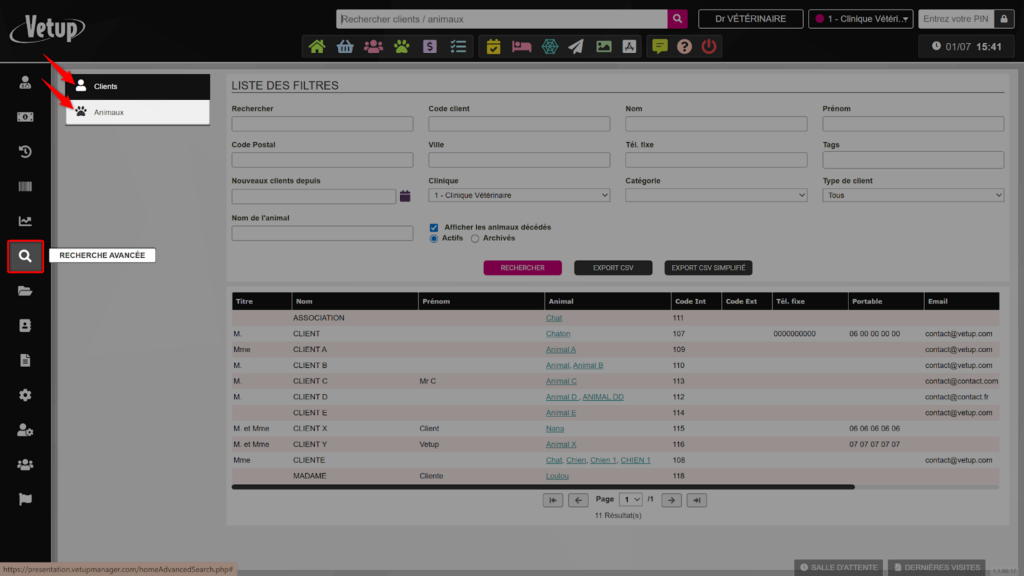Click the advanced search magnifier sidebar icon
The image size is (1024, 576).
coord(25,256)
